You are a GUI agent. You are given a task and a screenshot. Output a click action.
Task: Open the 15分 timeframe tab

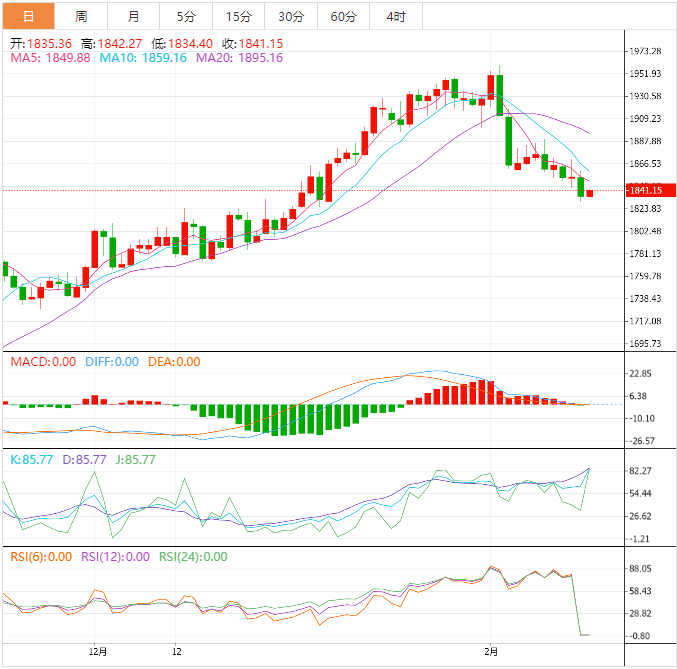[x=238, y=17]
